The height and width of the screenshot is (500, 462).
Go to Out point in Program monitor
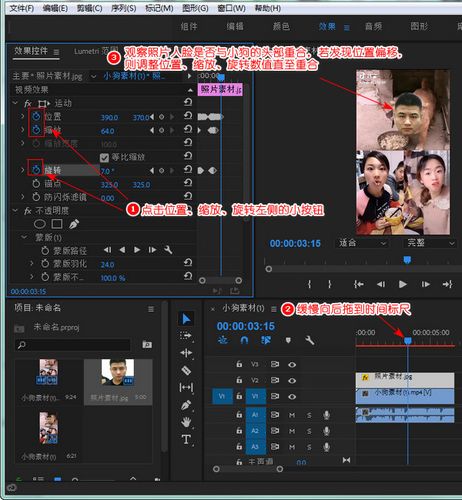point(447,284)
